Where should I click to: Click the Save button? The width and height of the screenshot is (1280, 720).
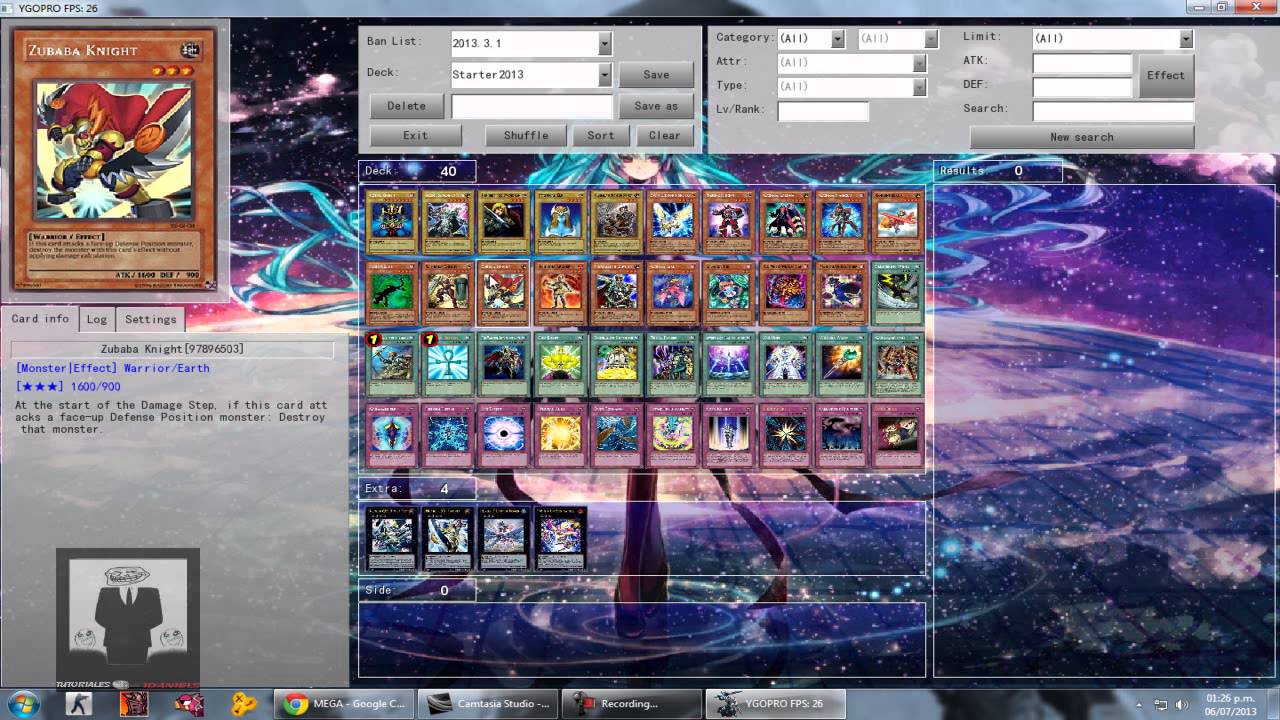click(x=656, y=74)
